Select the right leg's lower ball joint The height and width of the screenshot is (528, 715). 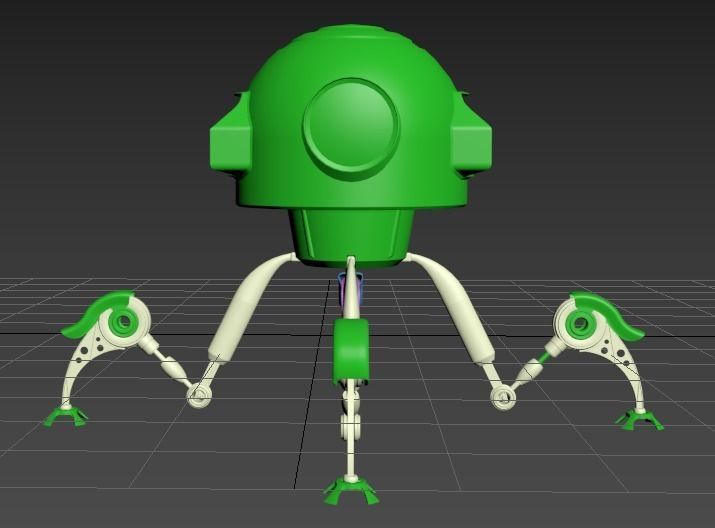(502, 397)
